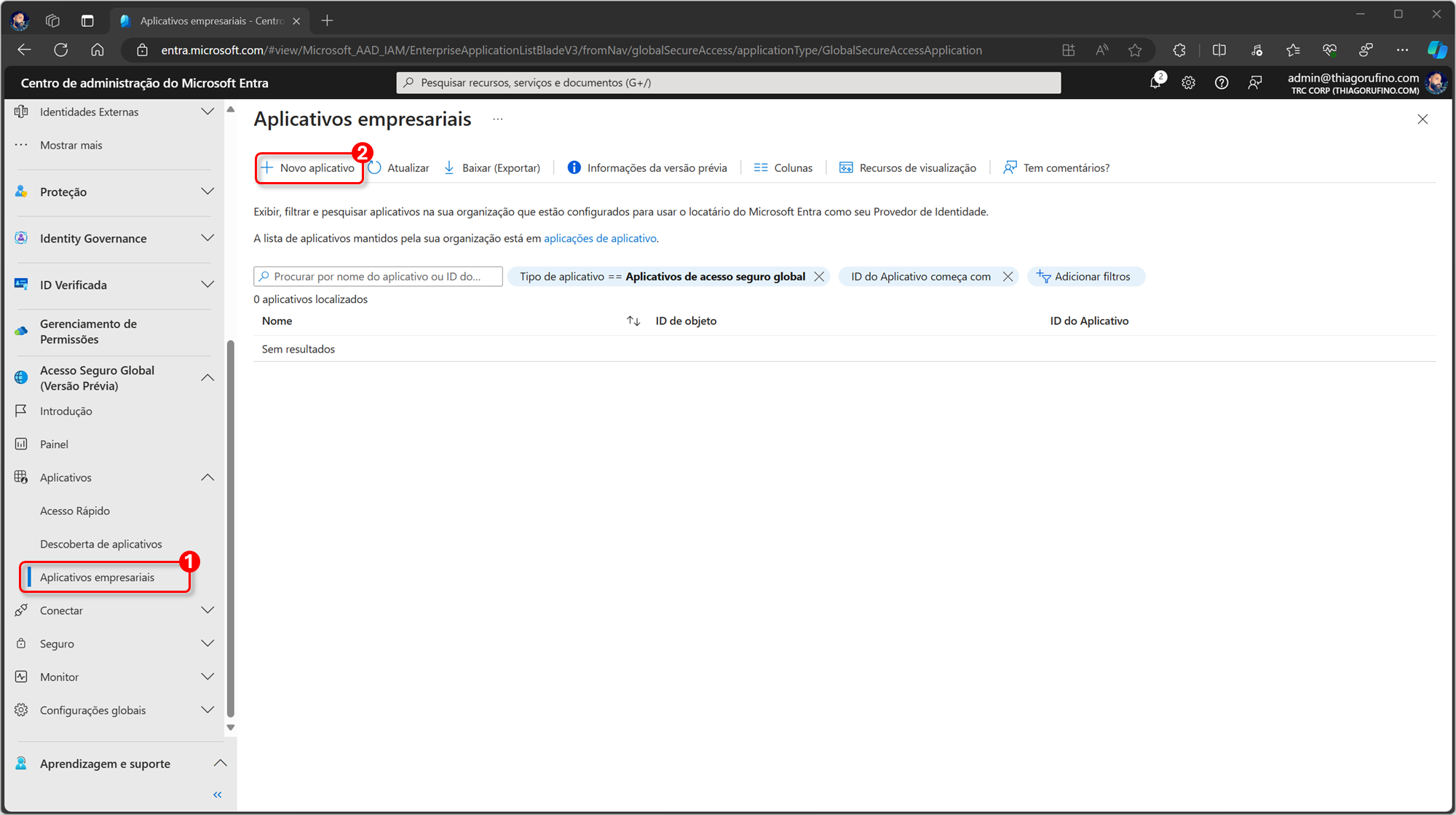1456x815 pixels.
Task: Reload page with browser refresh icon
Action: (61, 50)
